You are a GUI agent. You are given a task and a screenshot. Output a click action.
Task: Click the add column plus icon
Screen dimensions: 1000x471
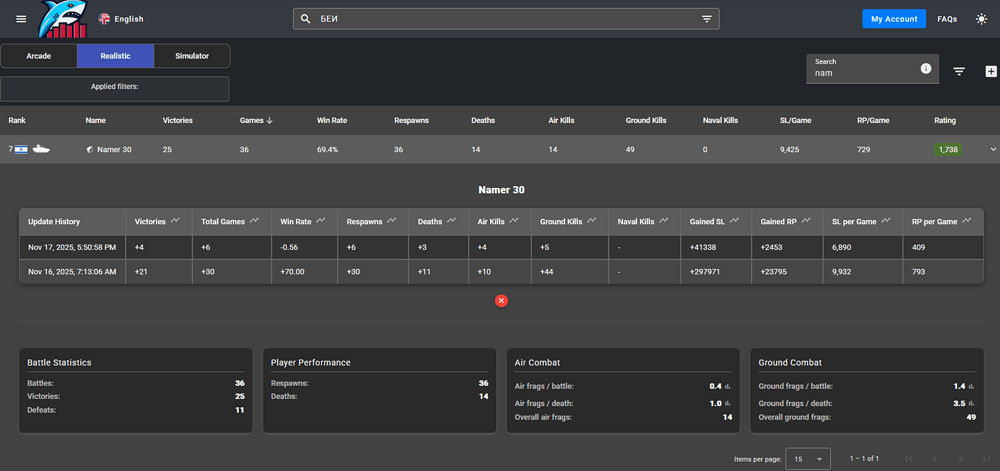coord(990,71)
